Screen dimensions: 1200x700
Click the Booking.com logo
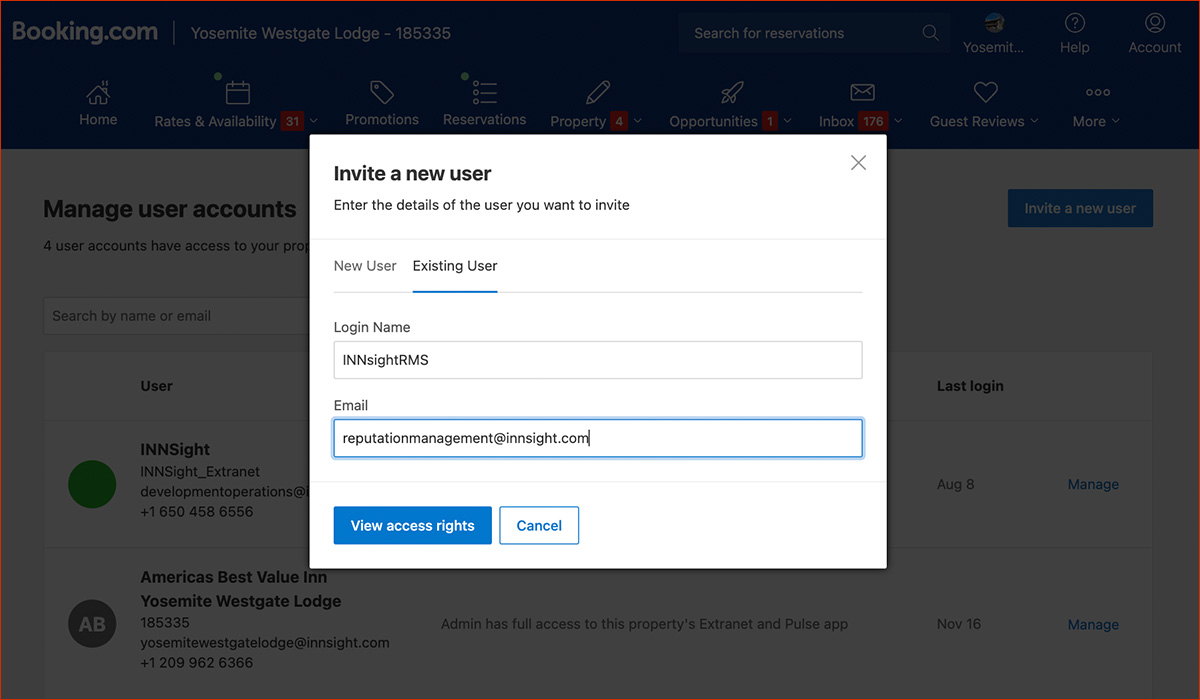pos(85,32)
